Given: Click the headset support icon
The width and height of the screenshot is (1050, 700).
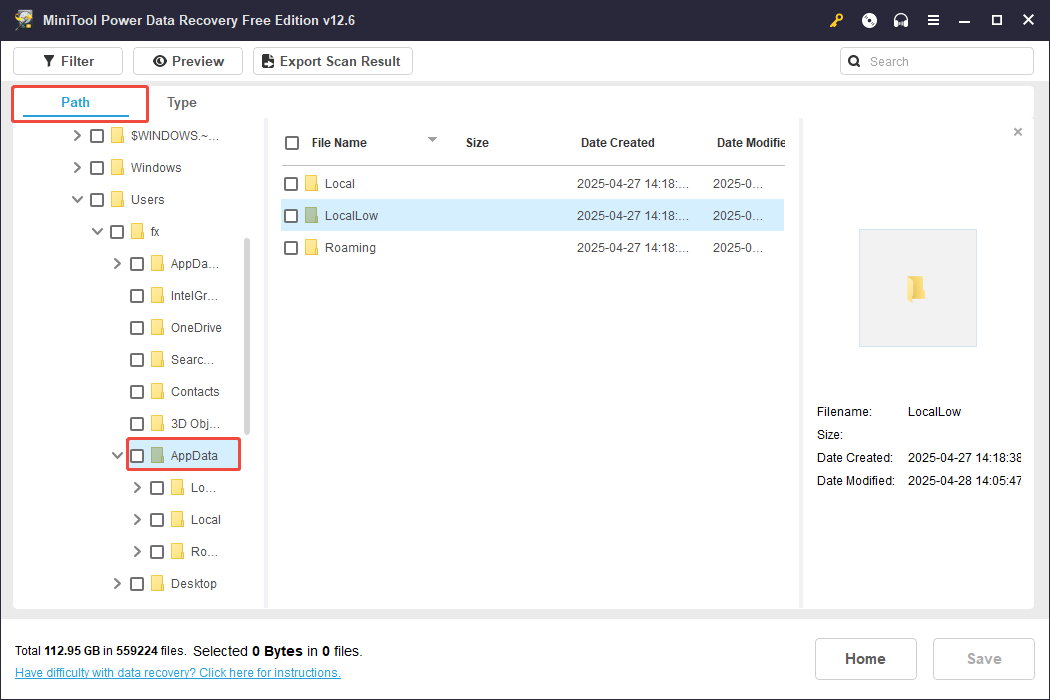Looking at the screenshot, I should [900, 20].
